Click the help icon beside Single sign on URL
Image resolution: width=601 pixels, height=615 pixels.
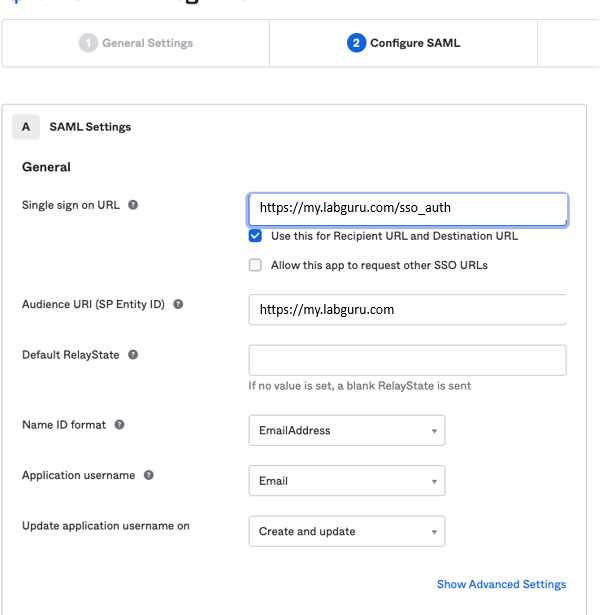point(133,205)
